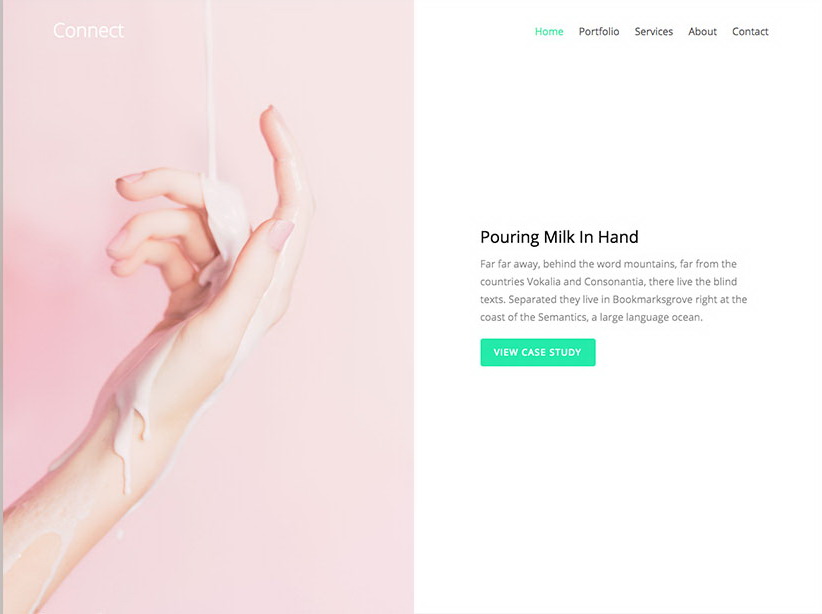Viewport: 822px width, 614px height.
Task: Open the Portfolio navigation item
Action: point(599,31)
